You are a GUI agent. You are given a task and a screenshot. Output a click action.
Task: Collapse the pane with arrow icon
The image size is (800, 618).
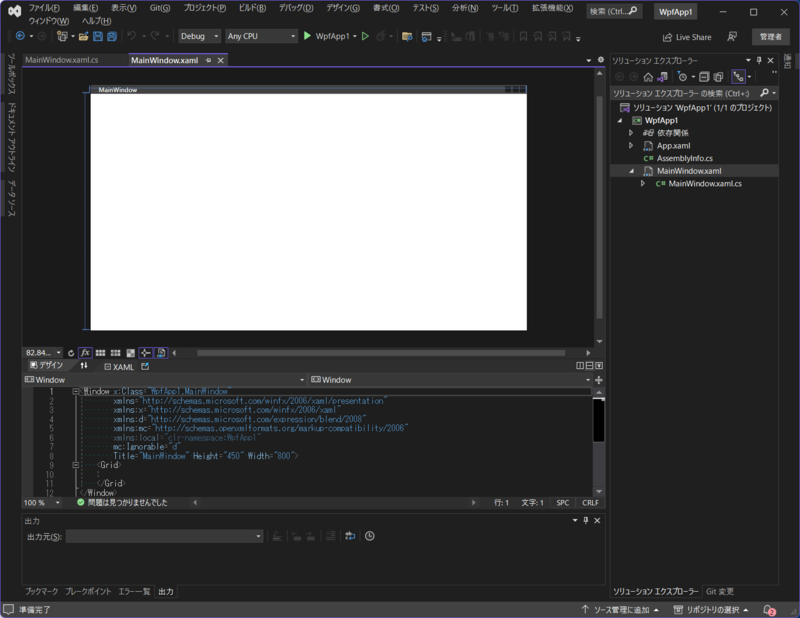click(599, 366)
